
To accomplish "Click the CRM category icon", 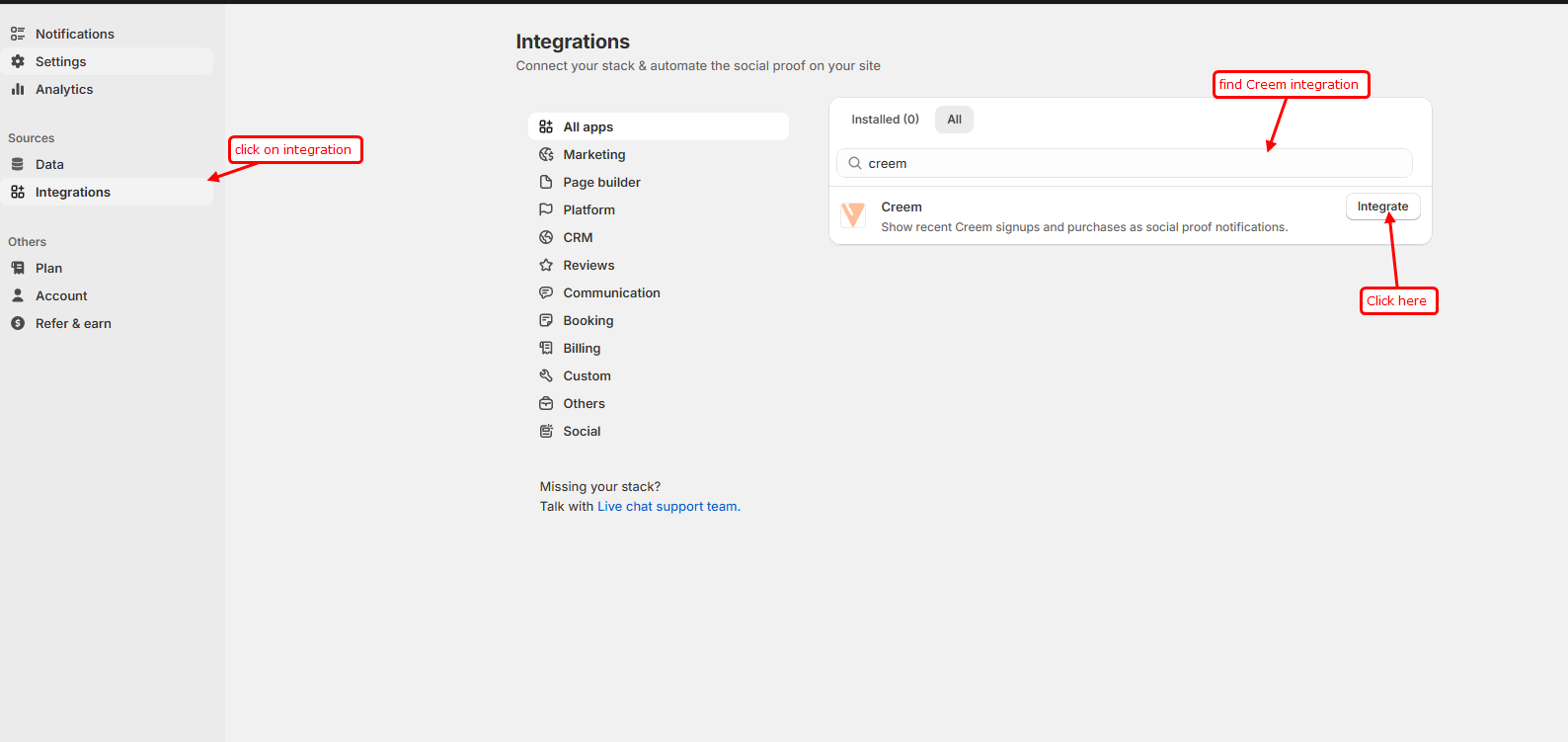I will 546,237.
